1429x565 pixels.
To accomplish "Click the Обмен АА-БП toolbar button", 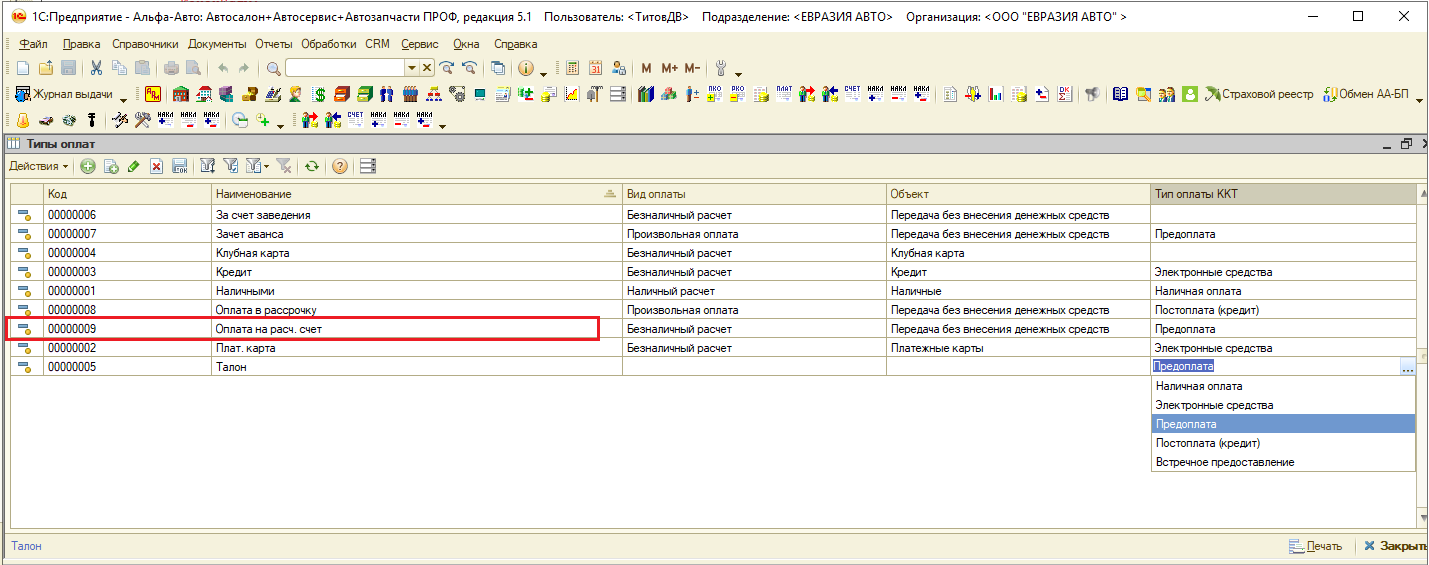I will click(1365, 94).
